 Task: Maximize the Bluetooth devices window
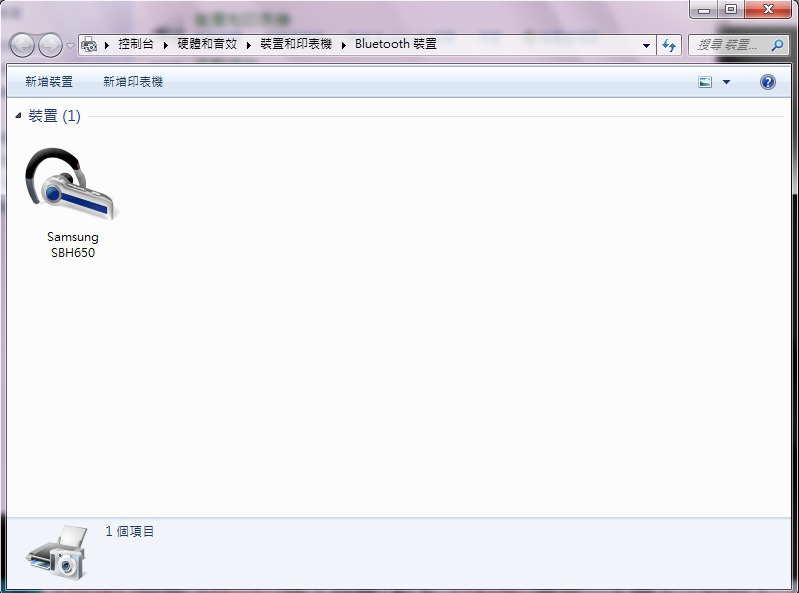point(731,9)
